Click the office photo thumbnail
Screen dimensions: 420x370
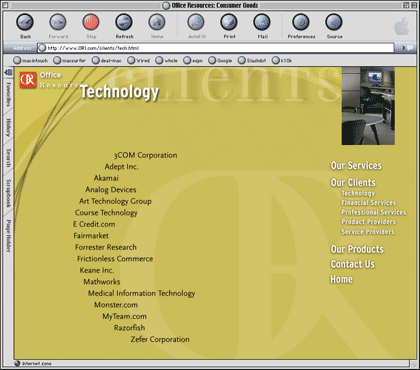pos(368,106)
